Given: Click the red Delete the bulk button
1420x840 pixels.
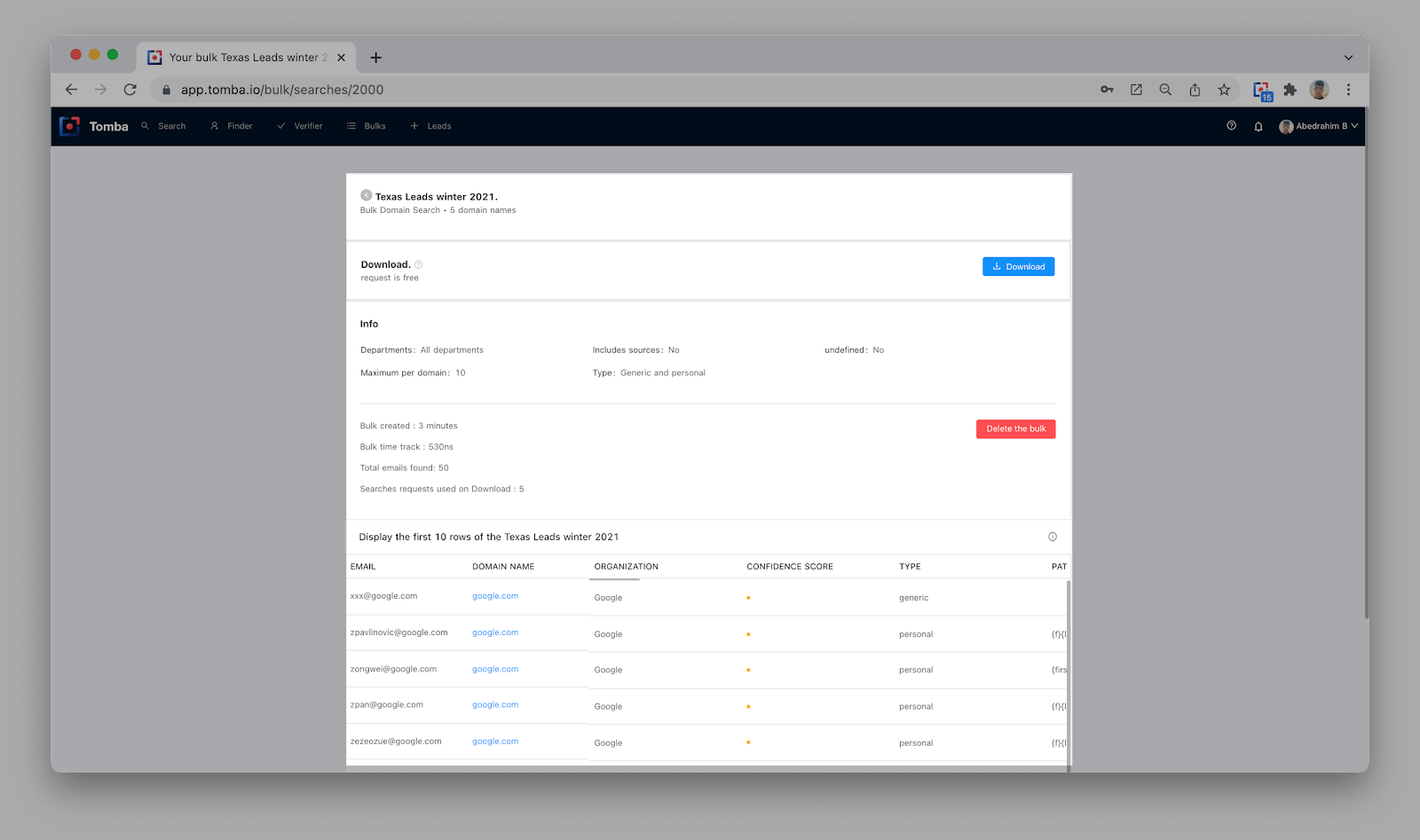Looking at the screenshot, I should tap(1015, 428).
